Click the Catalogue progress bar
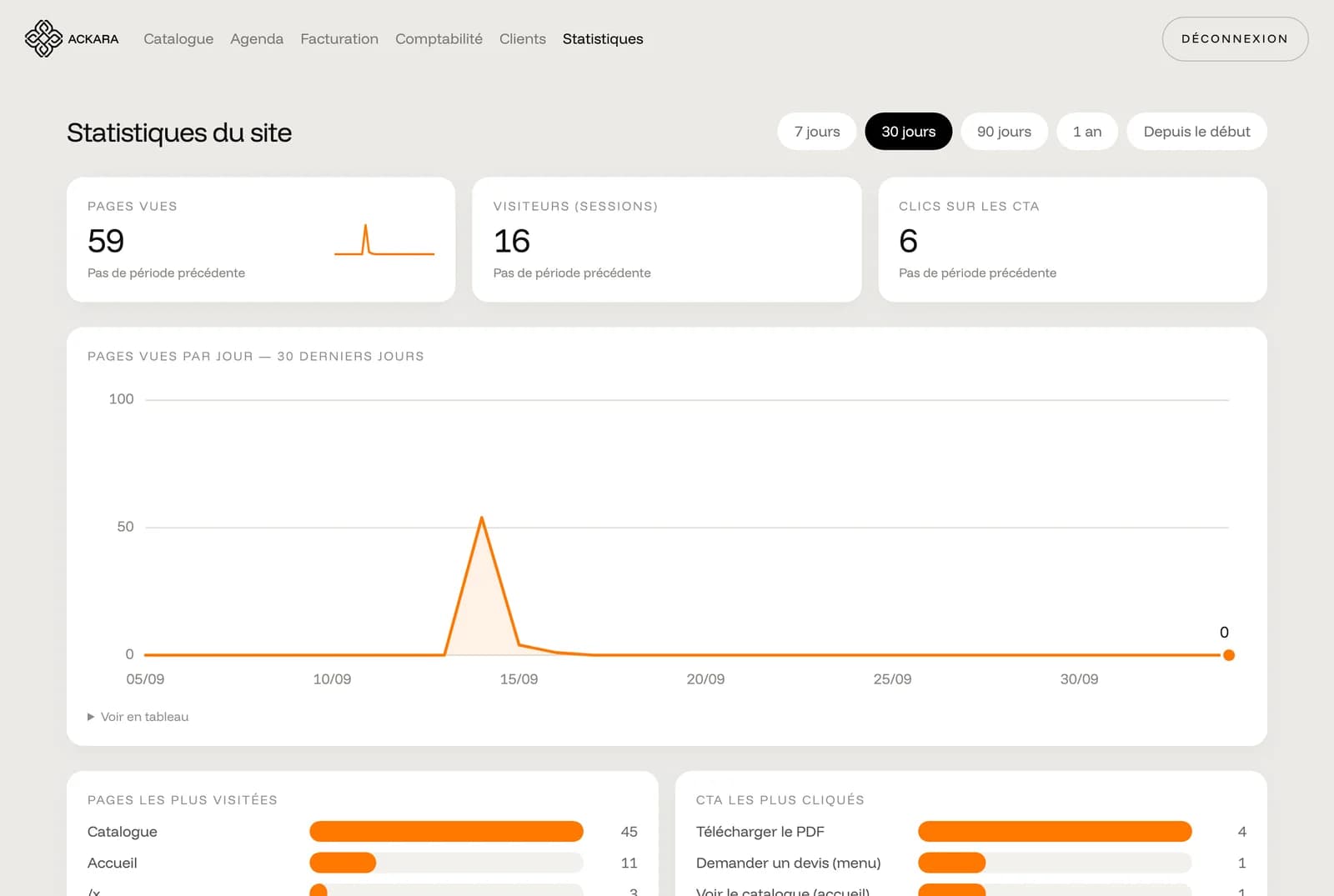This screenshot has height=896, width=1334. tap(446, 832)
